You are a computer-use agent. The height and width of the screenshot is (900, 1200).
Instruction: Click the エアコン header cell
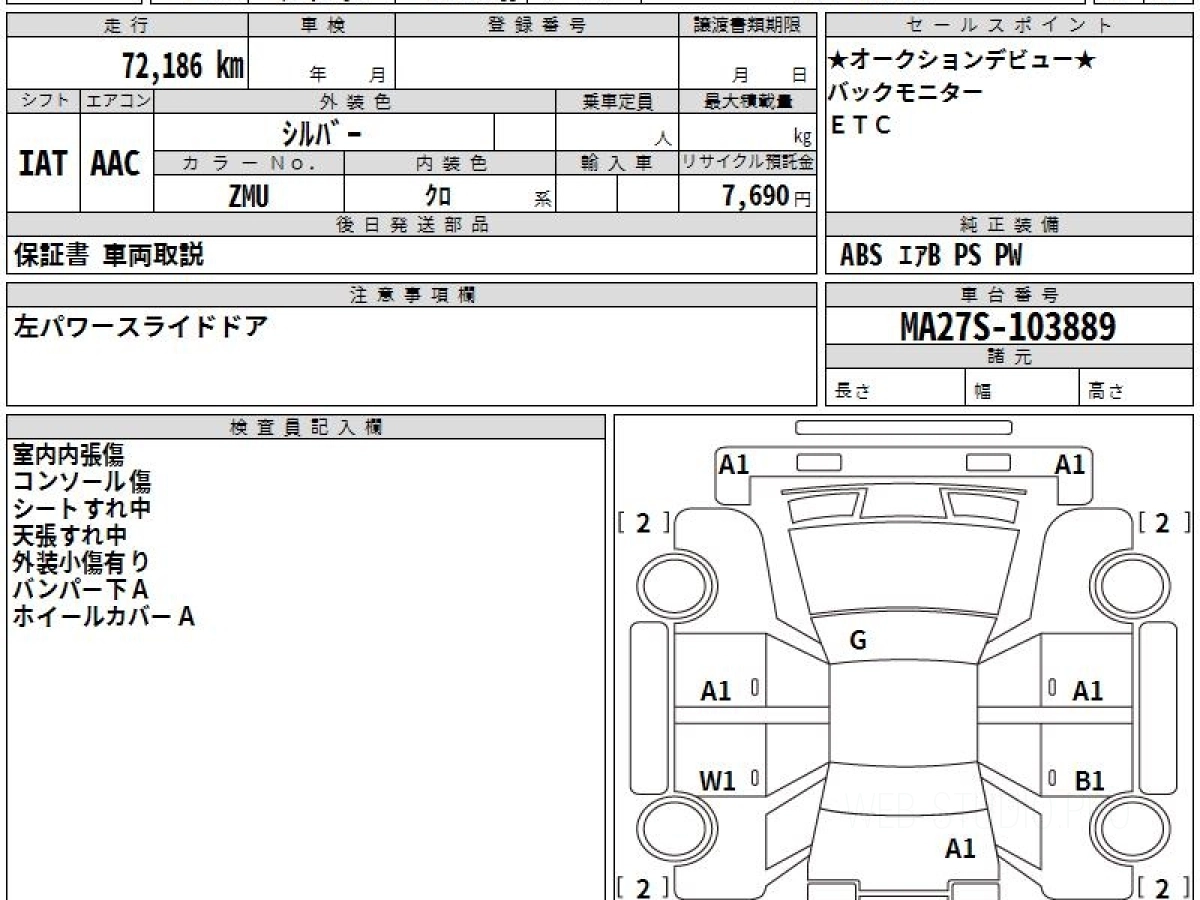[117, 101]
